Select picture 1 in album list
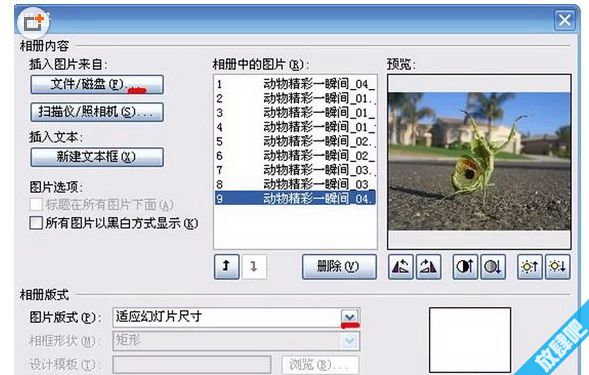 pyautogui.click(x=295, y=84)
